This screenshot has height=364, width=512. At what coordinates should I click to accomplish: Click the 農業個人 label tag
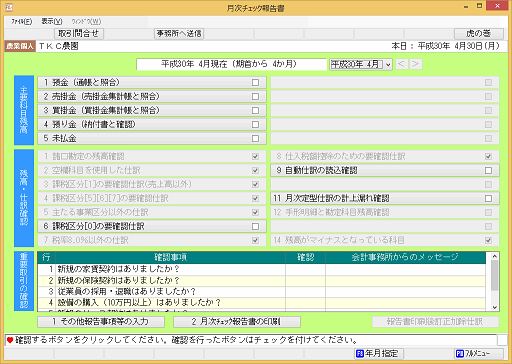pos(20,46)
